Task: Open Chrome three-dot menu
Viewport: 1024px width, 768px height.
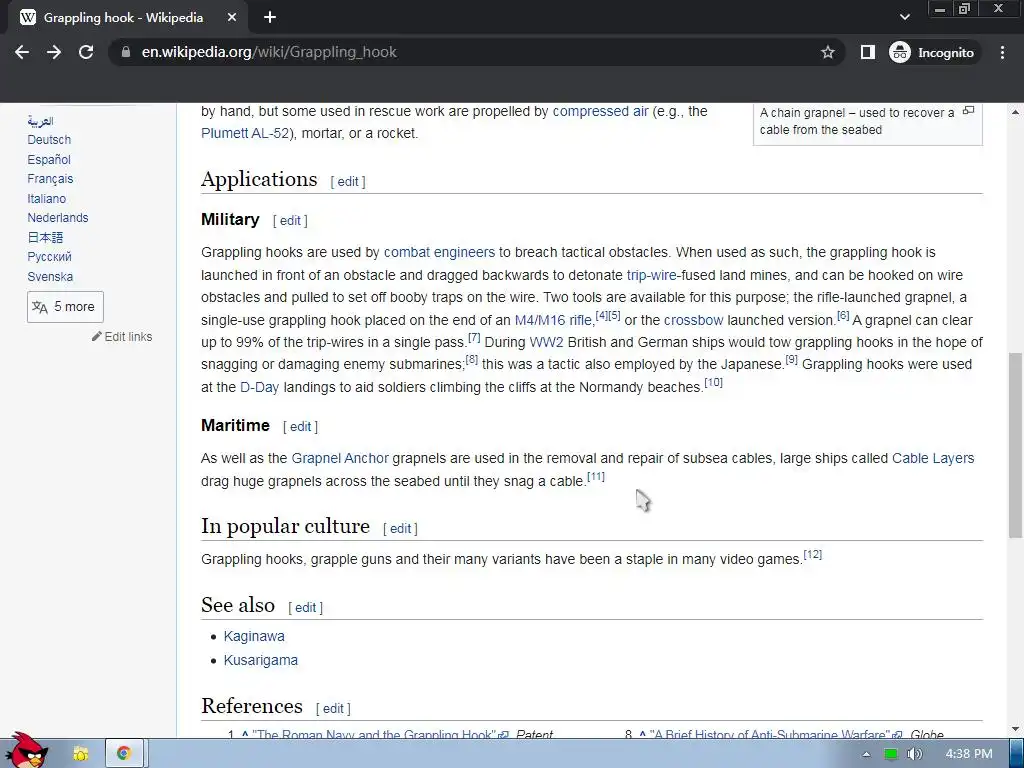Action: coord(1002,52)
